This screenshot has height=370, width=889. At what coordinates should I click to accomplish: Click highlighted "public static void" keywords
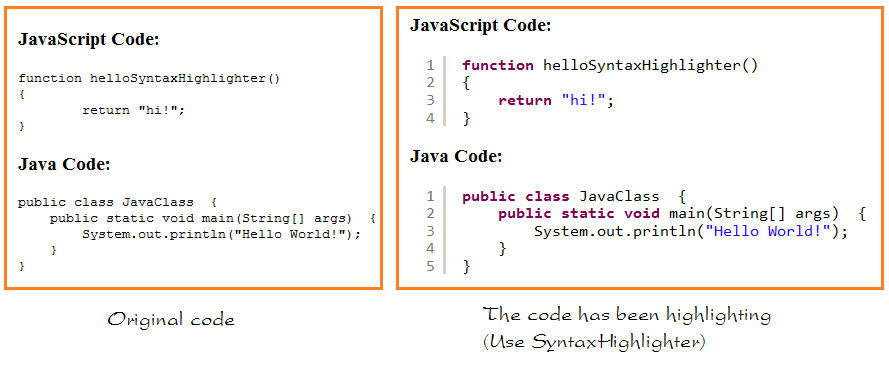point(579,214)
